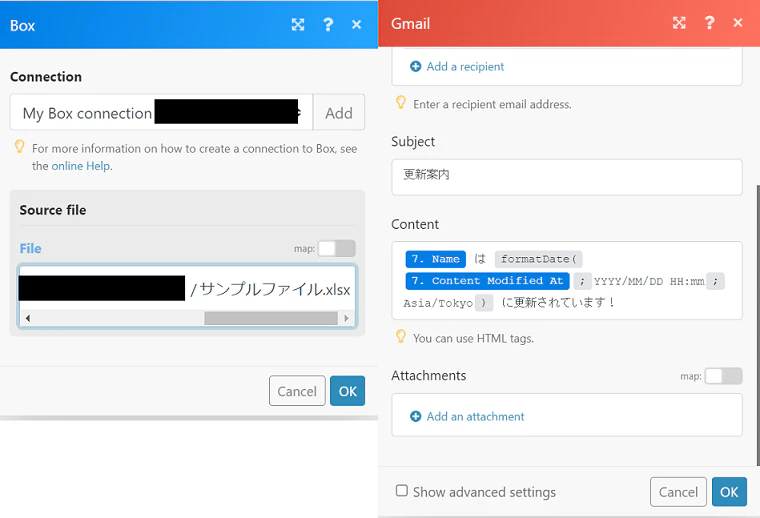Close the Box dialog
Image resolution: width=760 pixels, height=518 pixels.
(356, 25)
